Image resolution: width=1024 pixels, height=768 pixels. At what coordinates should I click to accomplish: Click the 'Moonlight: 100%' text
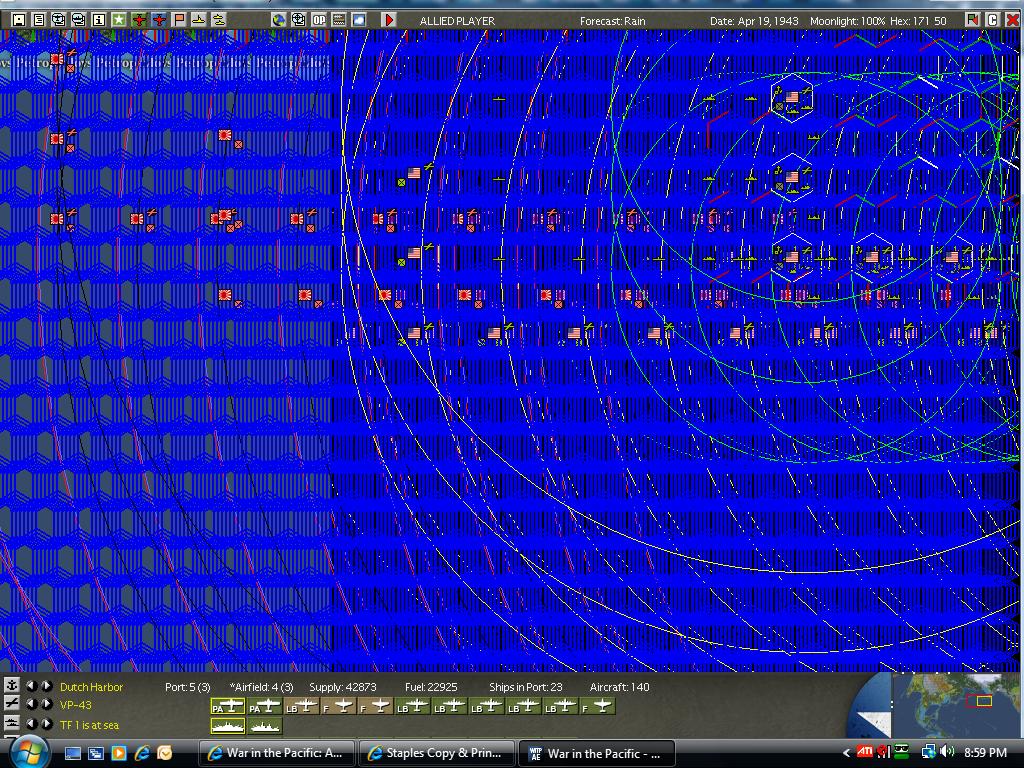click(848, 21)
